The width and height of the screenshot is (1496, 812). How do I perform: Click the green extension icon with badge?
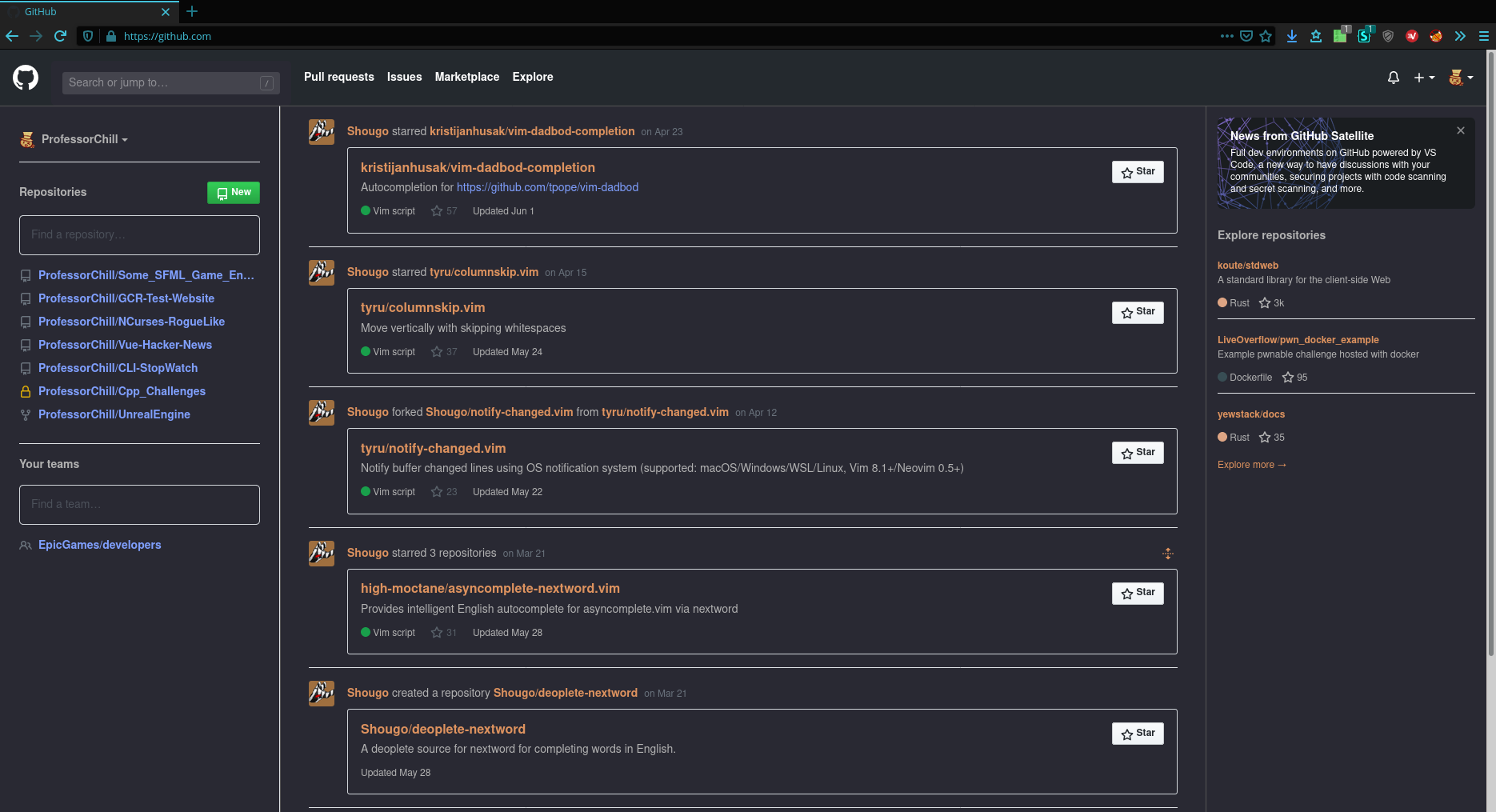pos(1341,34)
